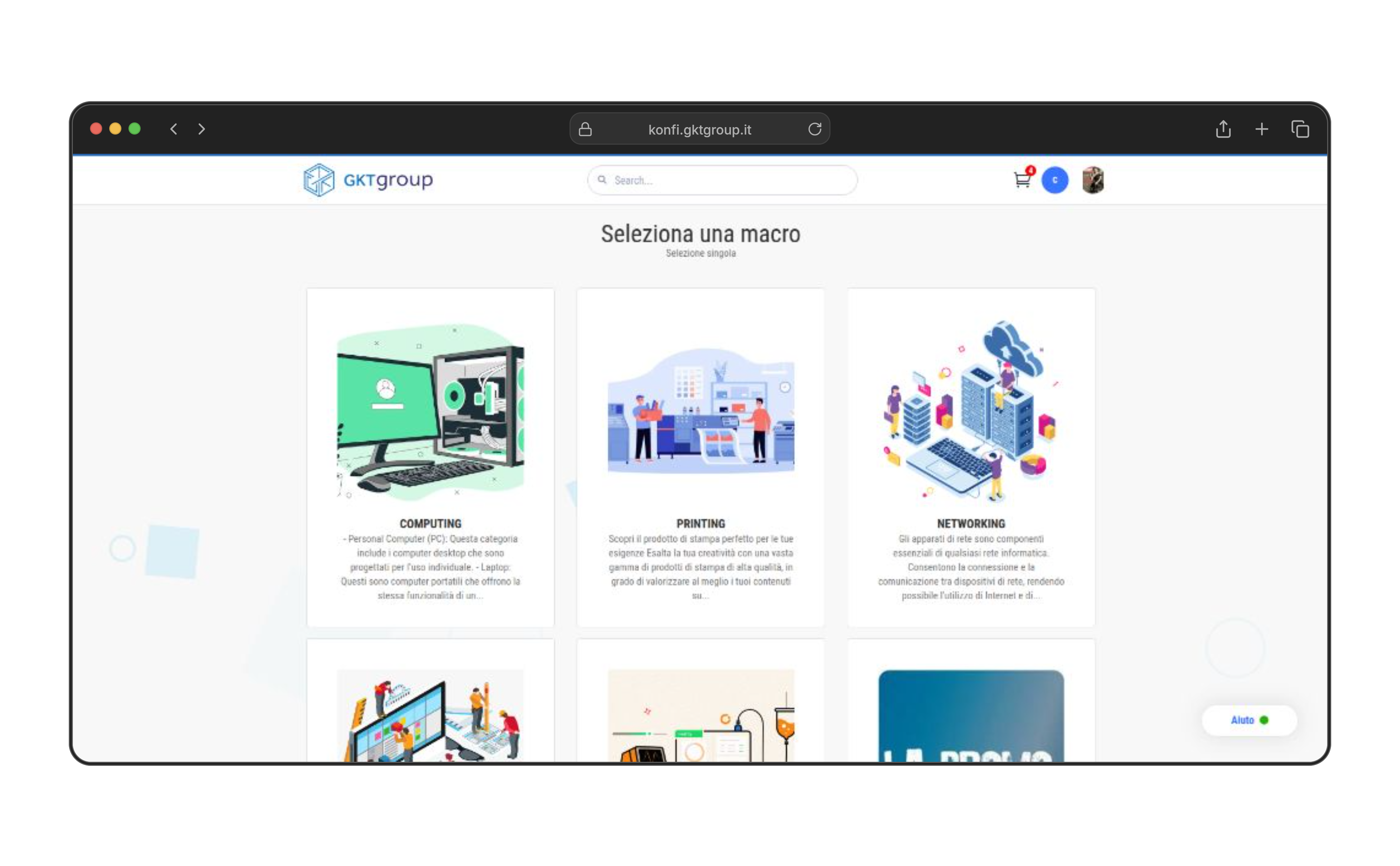
Task: Click the search magnifier icon
Action: 602,180
